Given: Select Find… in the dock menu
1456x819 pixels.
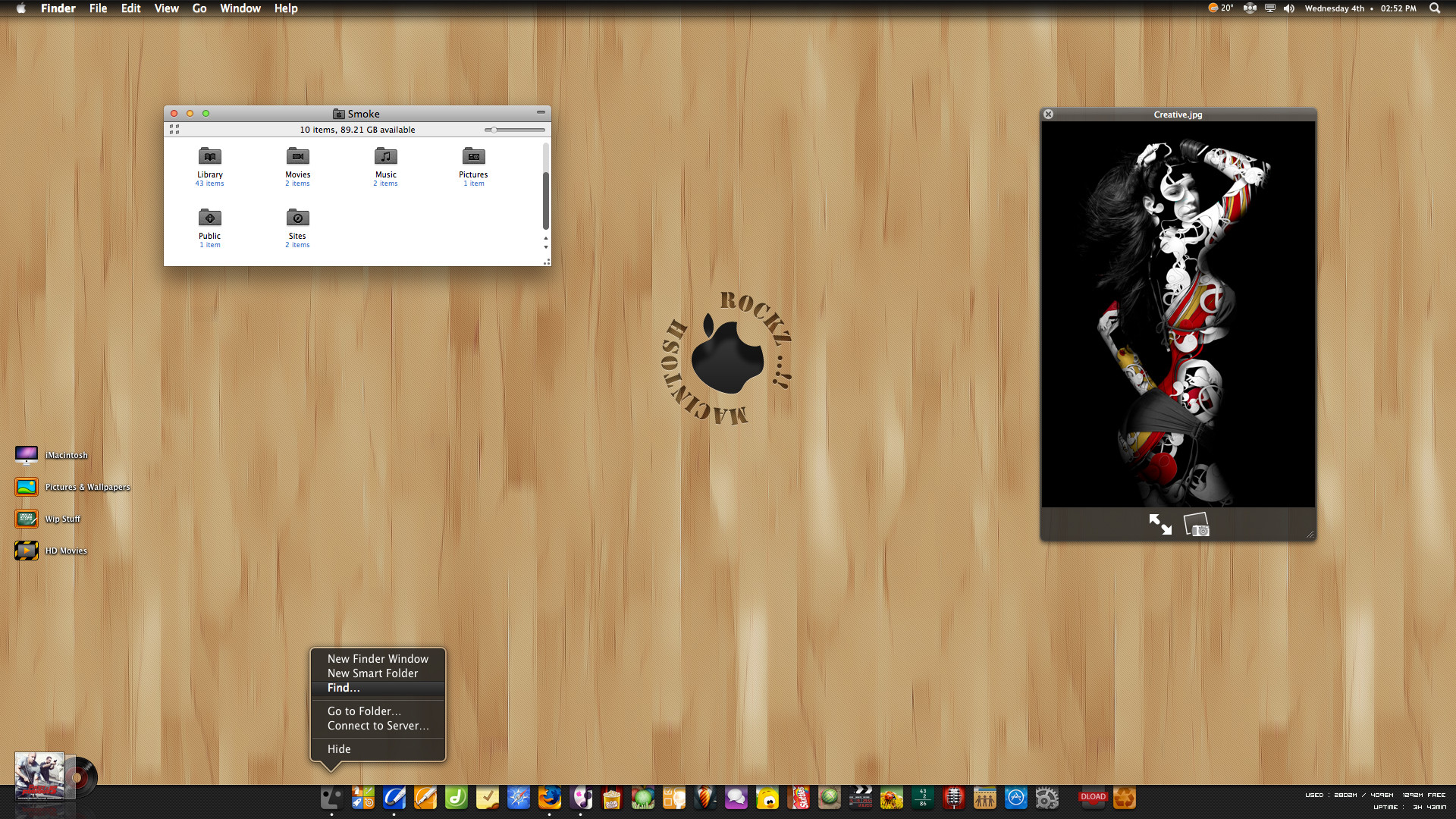Looking at the screenshot, I should click(x=378, y=688).
